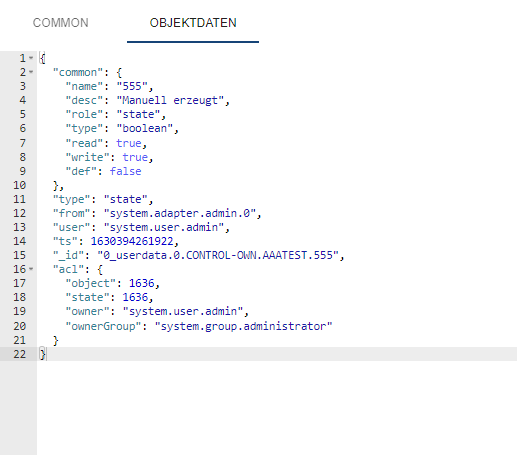This screenshot has width=517, height=455.
Task: Click the "name": "555" line
Action: (109, 86)
